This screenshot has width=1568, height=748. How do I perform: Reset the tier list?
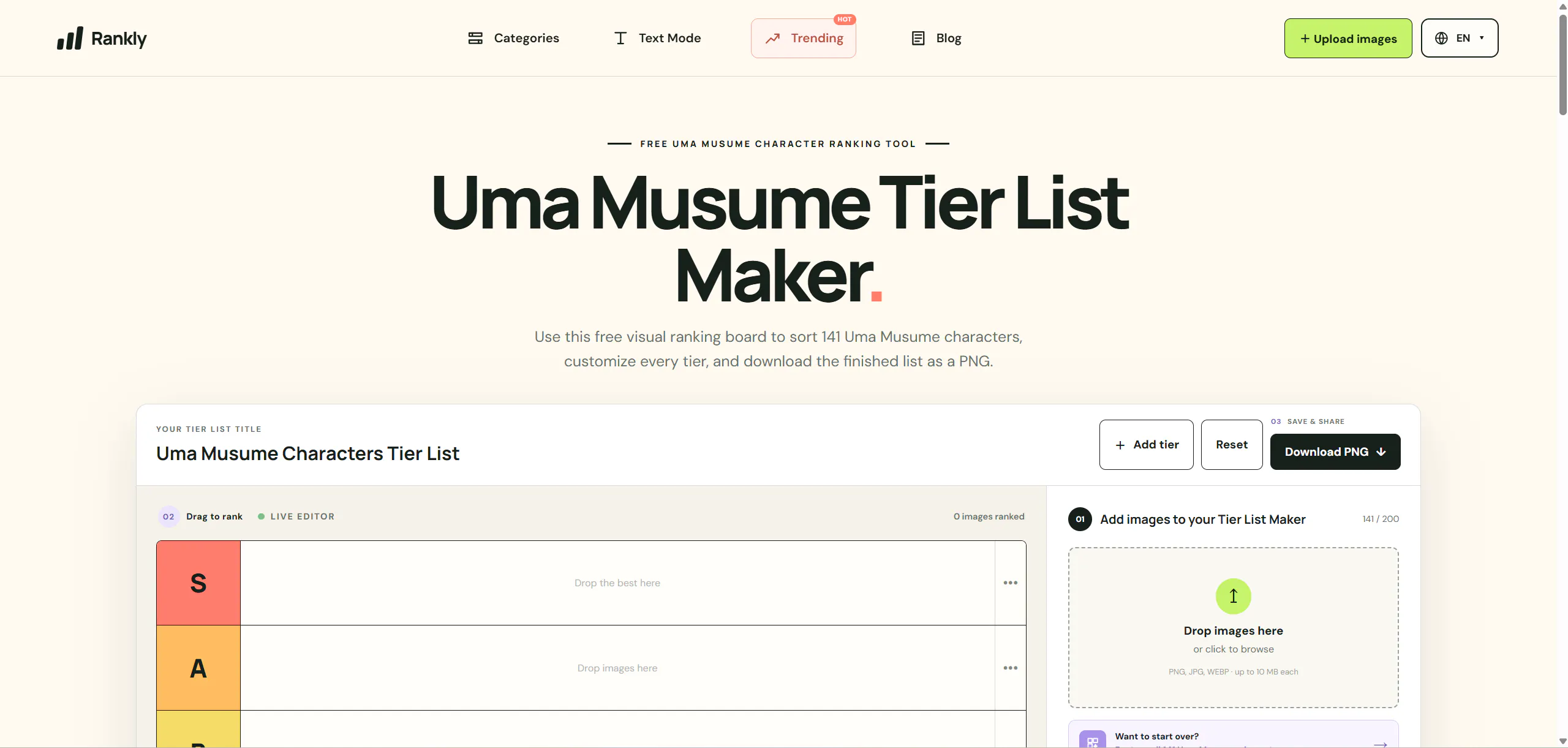(x=1232, y=445)
